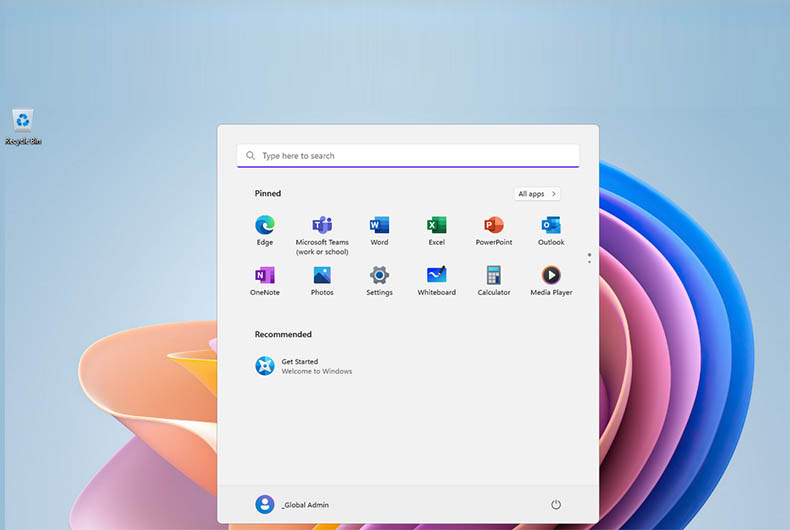
Task: Open the power options button
Action: (556, 504)
